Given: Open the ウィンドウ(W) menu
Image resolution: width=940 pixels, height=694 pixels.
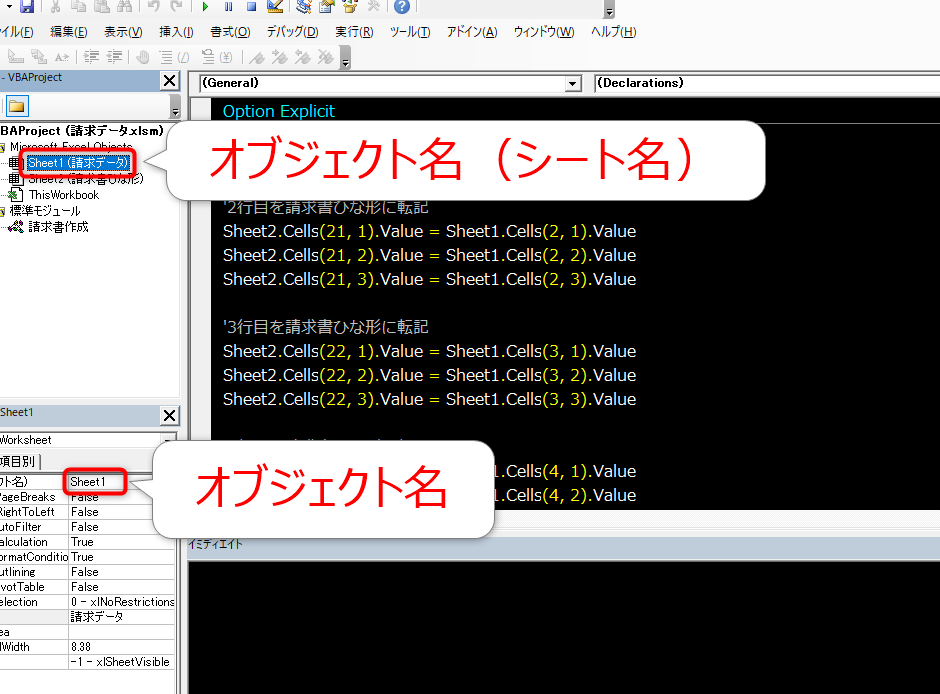Looking at the screenshot, I should tap(544, 32).
